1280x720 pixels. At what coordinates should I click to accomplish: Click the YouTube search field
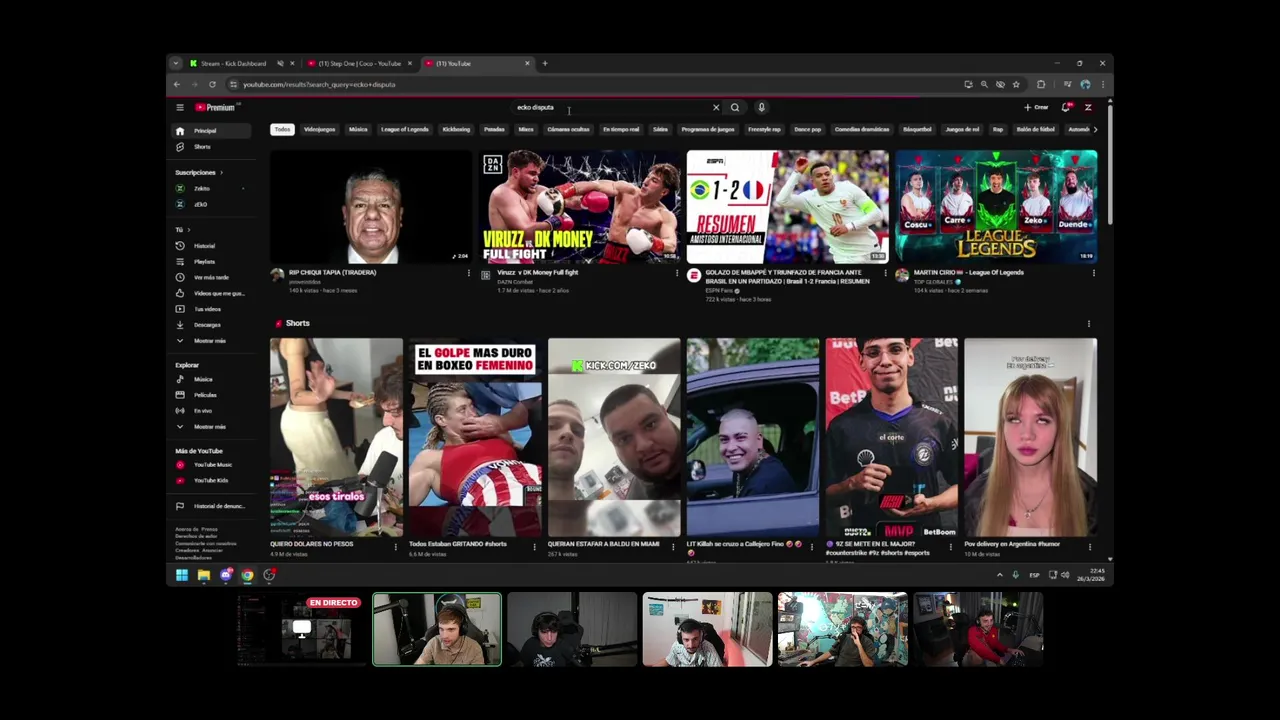coord(610,107)
